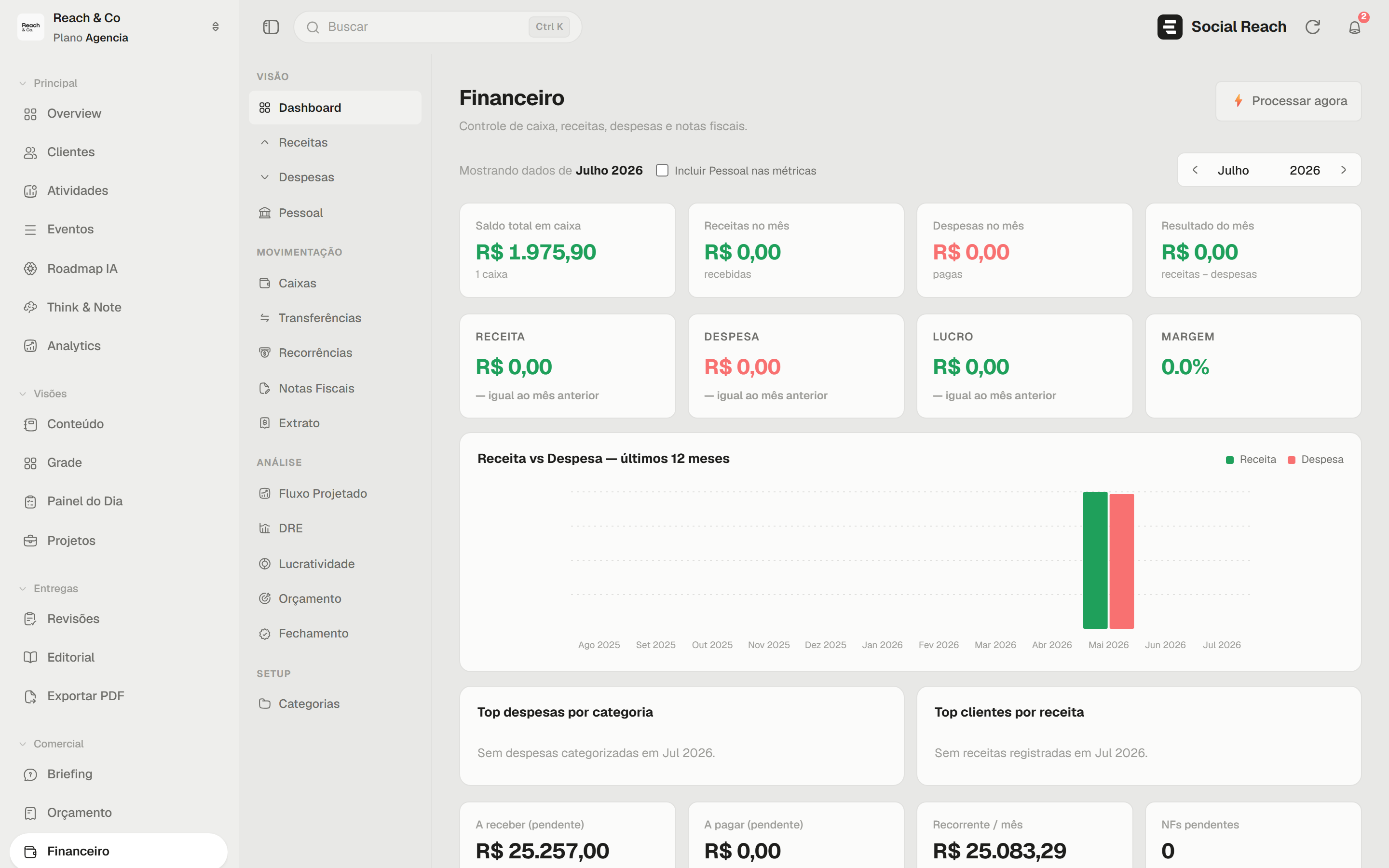Open notifications bell icon

pyautogui.click(x=1355, y=27)
